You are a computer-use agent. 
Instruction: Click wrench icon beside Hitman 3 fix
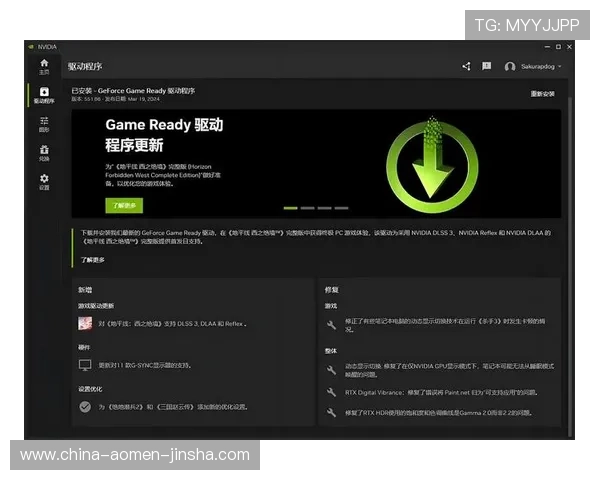point(331,325)
